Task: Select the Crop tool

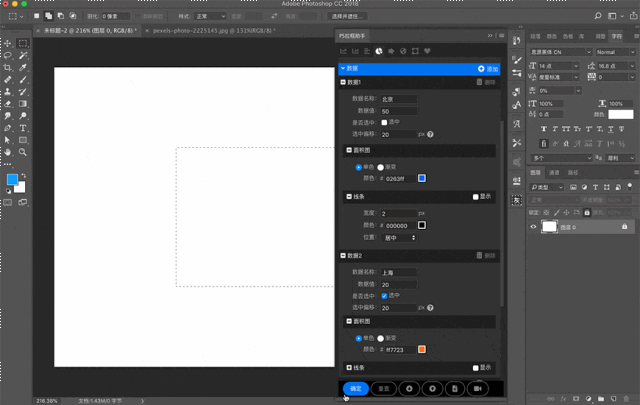Action: click(x=8, y=68)
